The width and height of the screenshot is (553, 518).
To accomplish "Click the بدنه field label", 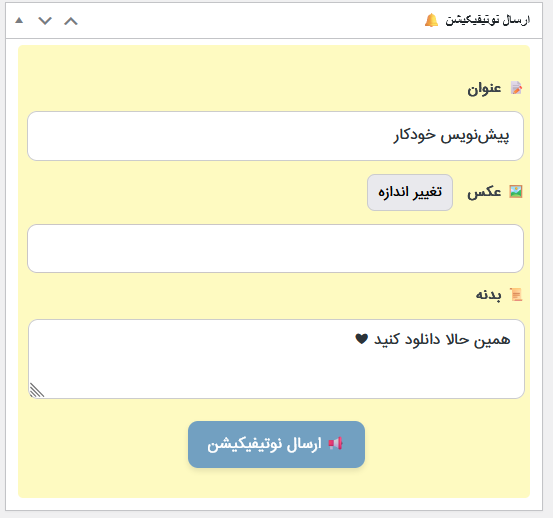I will coord(488,295).
